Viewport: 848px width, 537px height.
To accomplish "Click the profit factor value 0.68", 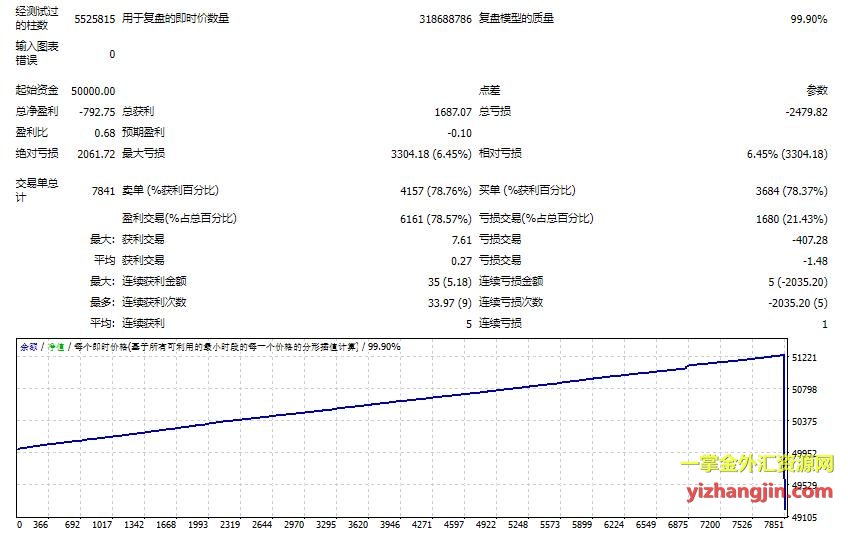I will pos(104,133).
